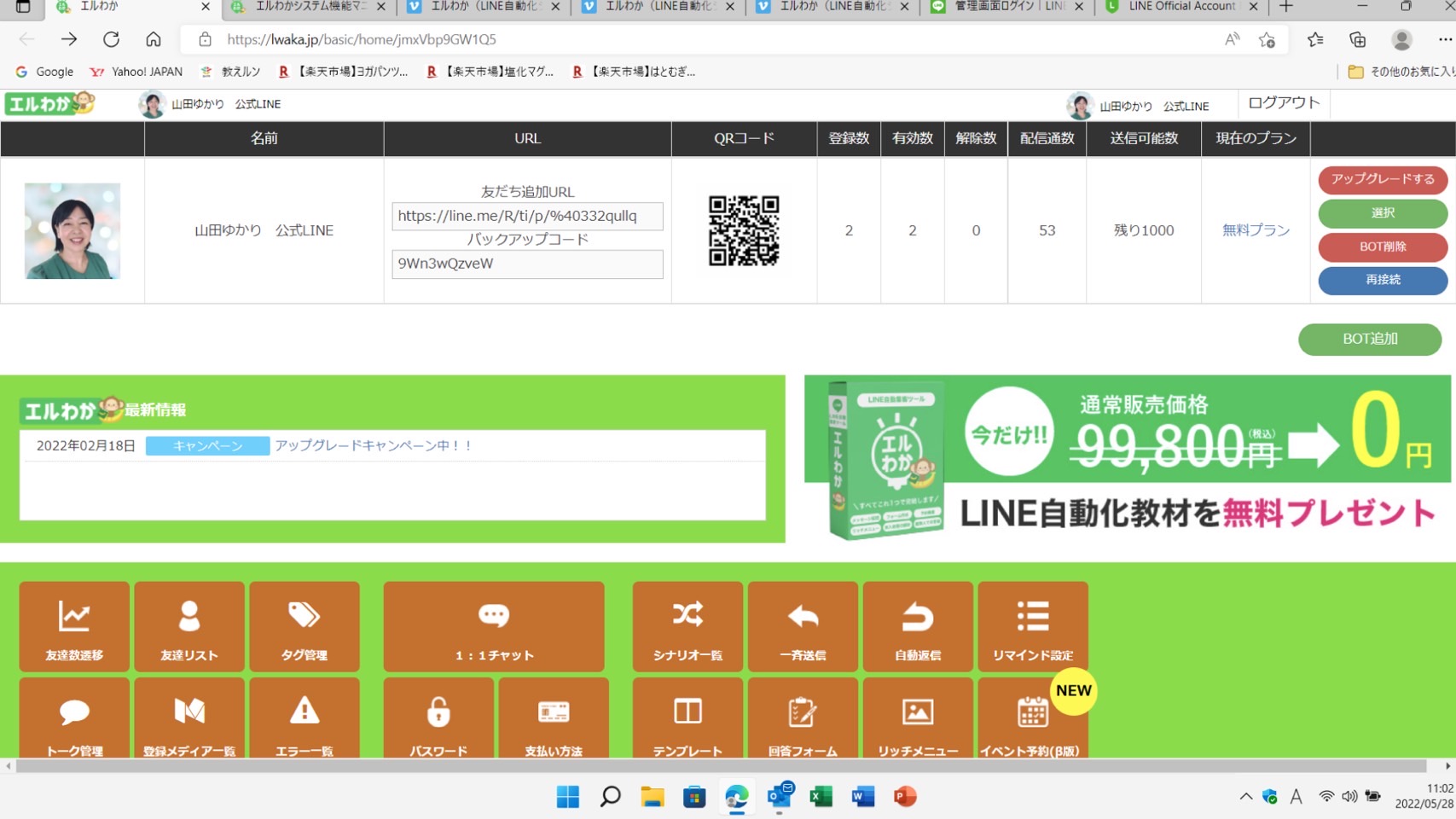Screen dimensions: 1456x819
Task: Click the LINE自動化教材 promotion banner
Action: coord(1128,458)
